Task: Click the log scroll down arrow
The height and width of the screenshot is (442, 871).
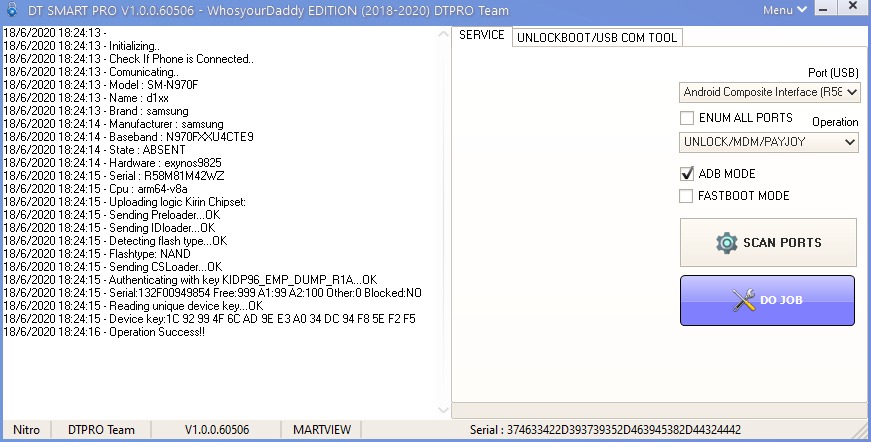Action: pyautogui.click(x=443, y=410)
